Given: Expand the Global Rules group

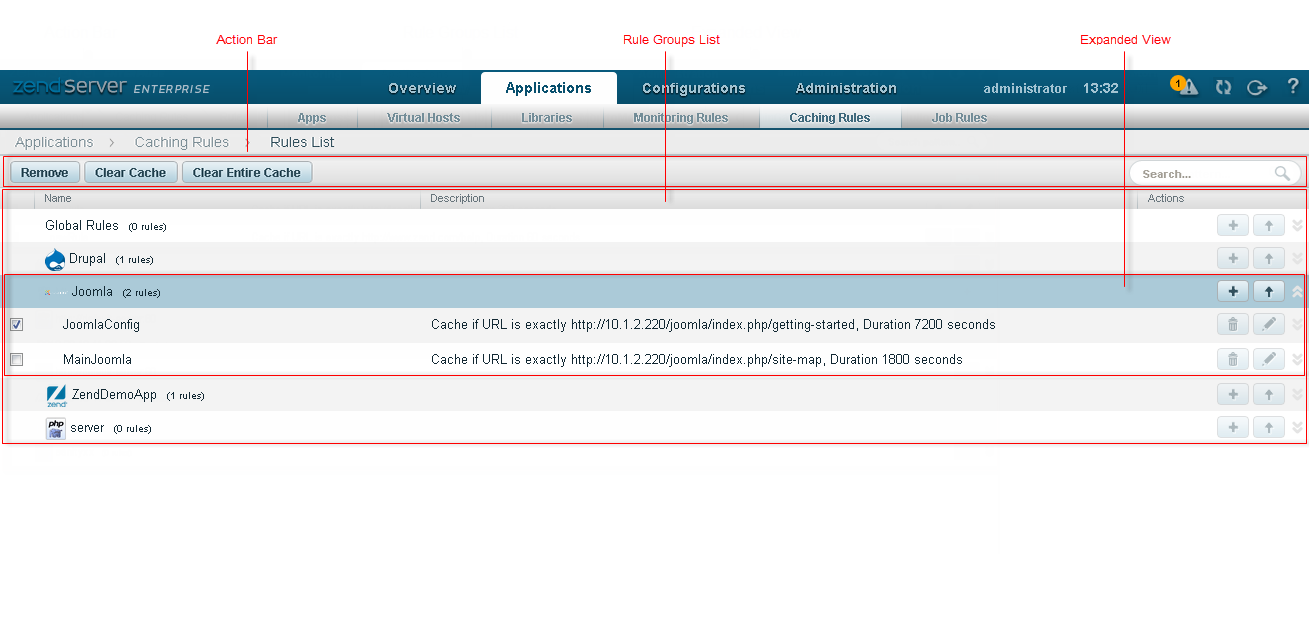Looking at the screenshot, I should [1298, 226].
